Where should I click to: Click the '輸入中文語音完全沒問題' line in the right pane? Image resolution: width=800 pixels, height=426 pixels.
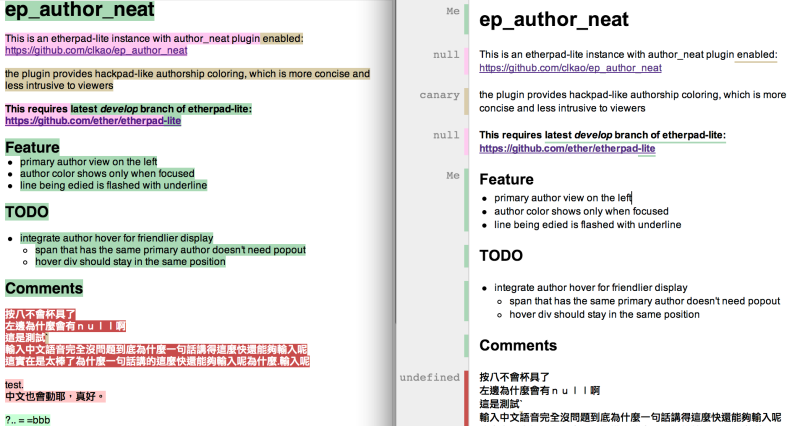coord(630,417)
